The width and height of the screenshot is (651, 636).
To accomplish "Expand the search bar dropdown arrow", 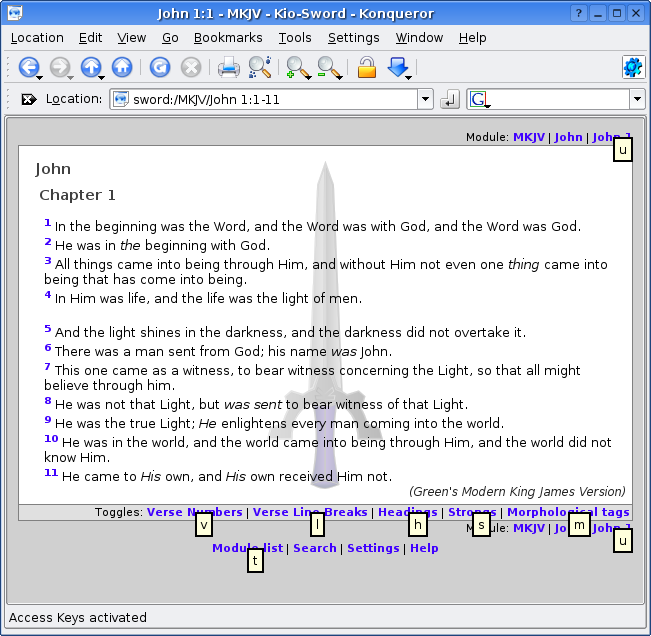I will pos(637,99).
